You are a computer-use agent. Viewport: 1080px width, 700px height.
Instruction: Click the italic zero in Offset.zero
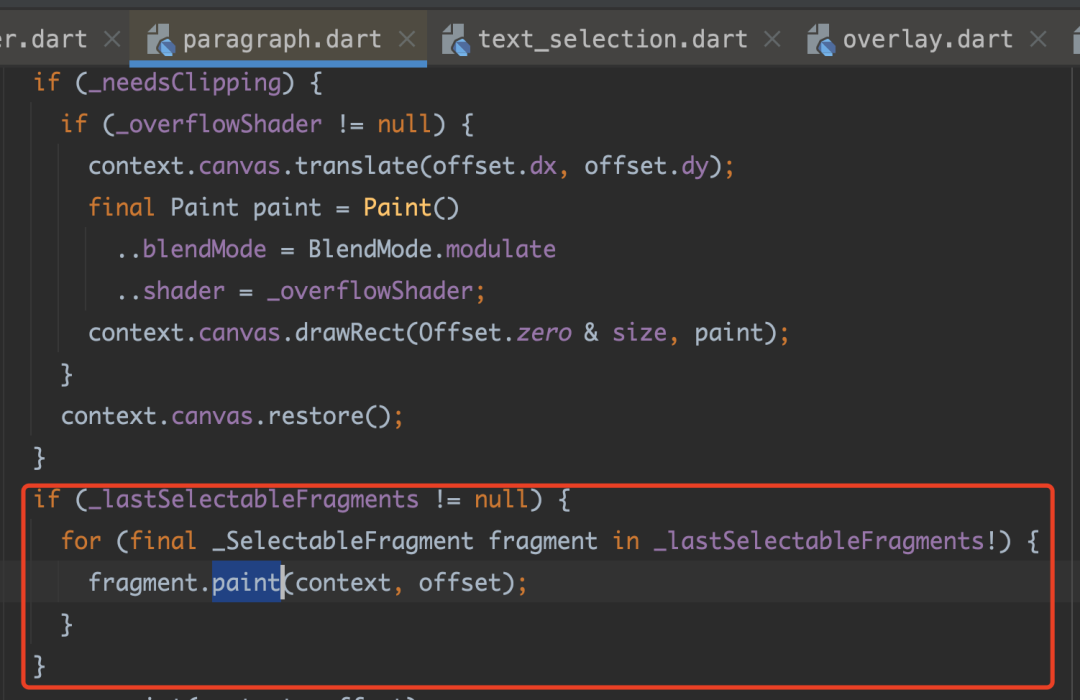click(543, 332)
